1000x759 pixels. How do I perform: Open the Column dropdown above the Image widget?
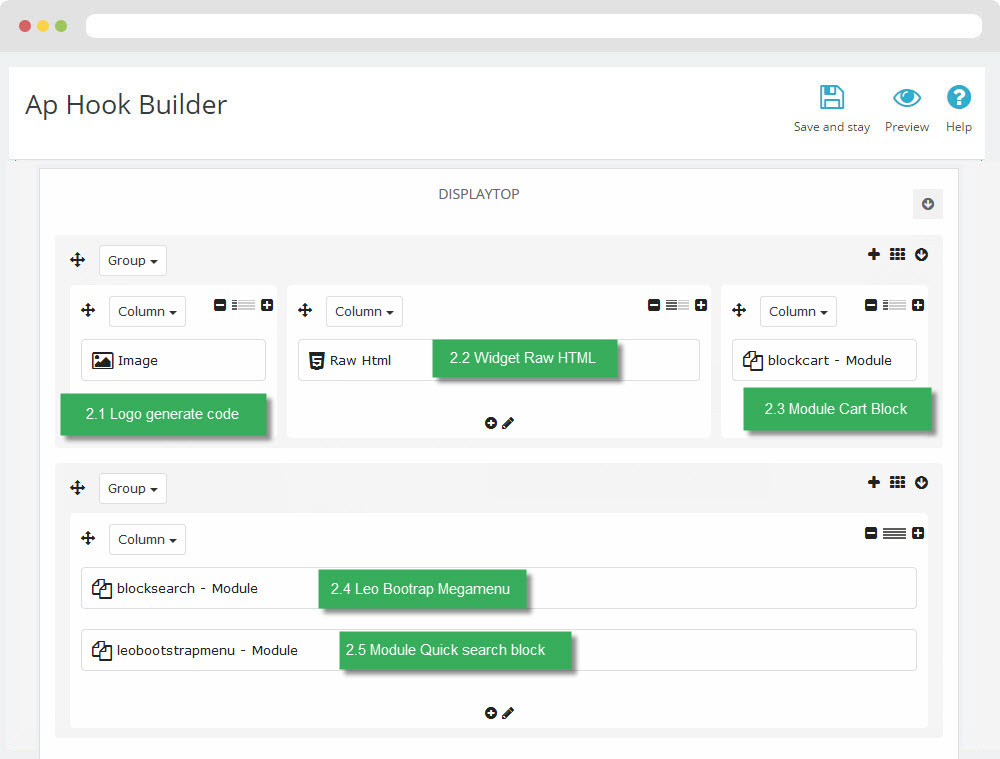[x=147, y=311]
